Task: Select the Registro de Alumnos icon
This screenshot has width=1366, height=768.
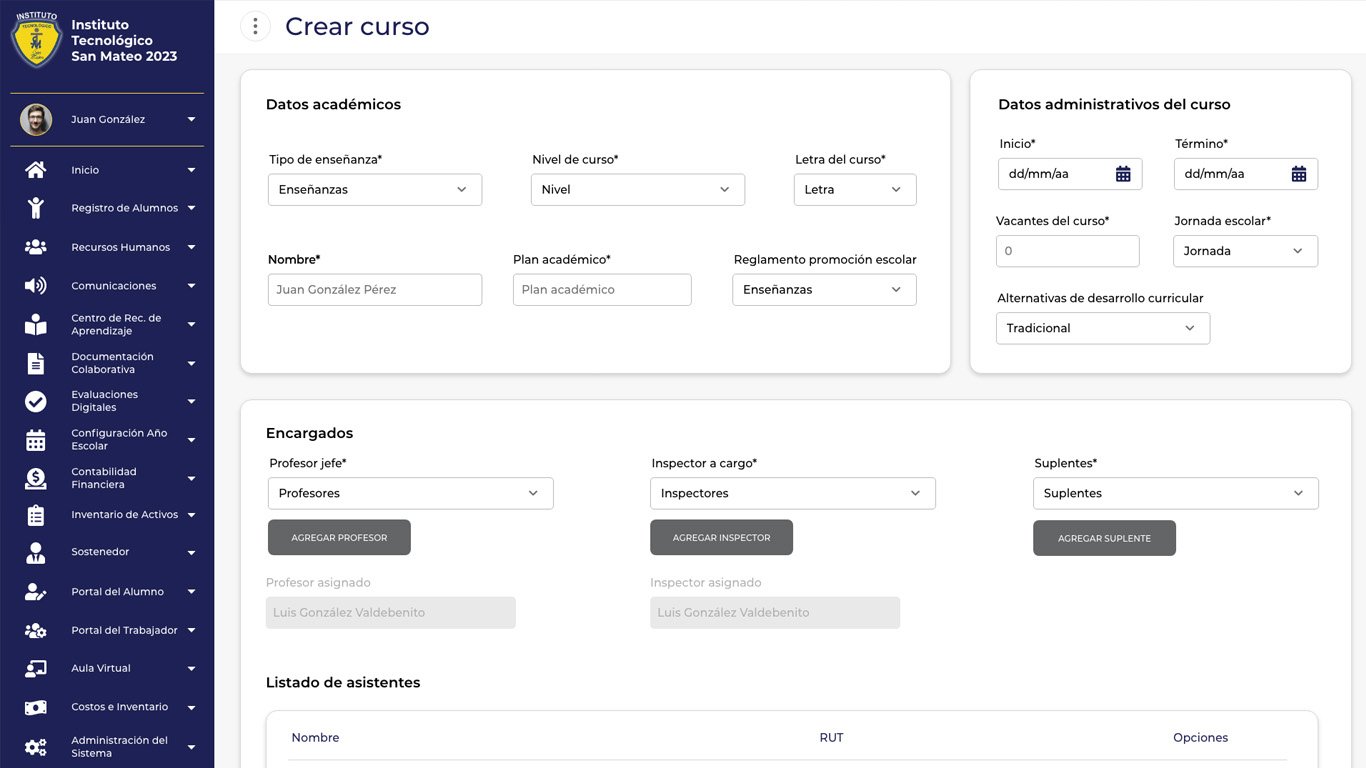Action: coord(36,207)
